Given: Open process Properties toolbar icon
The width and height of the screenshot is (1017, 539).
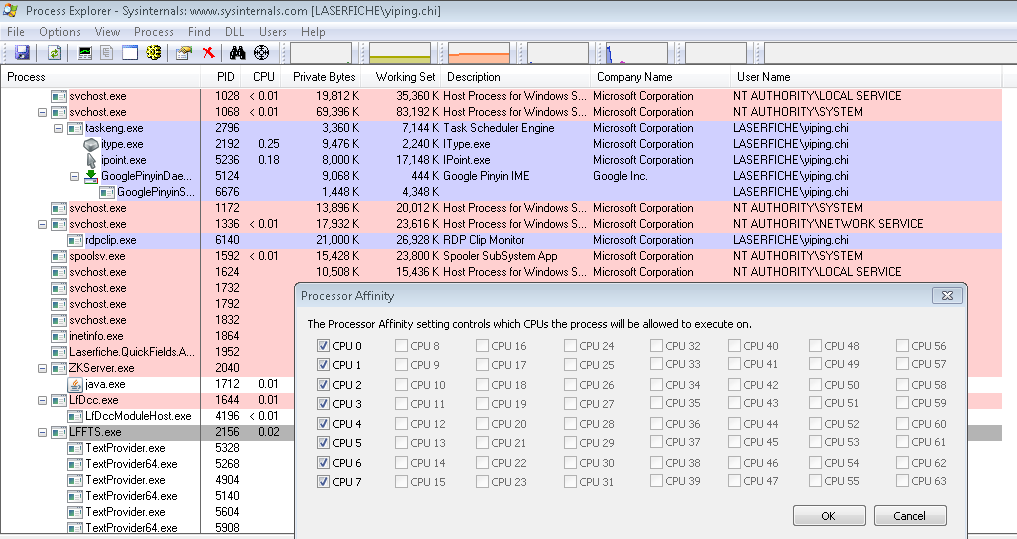Looking at the screenshot, I should pyautogui.click(x=184, y=53).
